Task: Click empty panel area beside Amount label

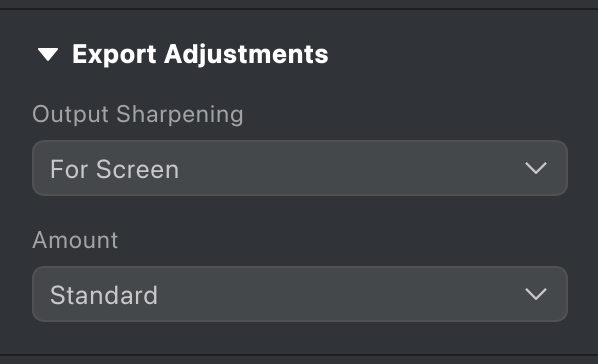Action: pyautogui.click(x=343, y=240)
